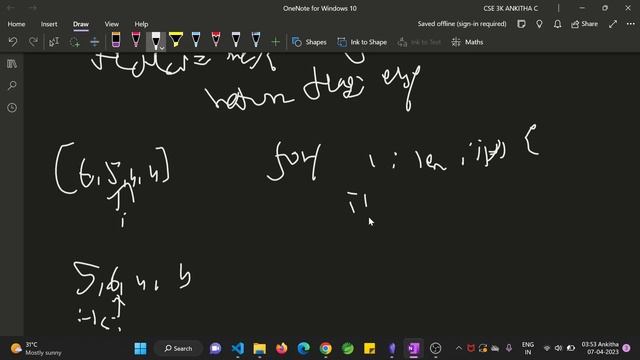Open Sticky Notes from taskbar
The height and width of the screenshot is (360, 640).
(369, 348)
